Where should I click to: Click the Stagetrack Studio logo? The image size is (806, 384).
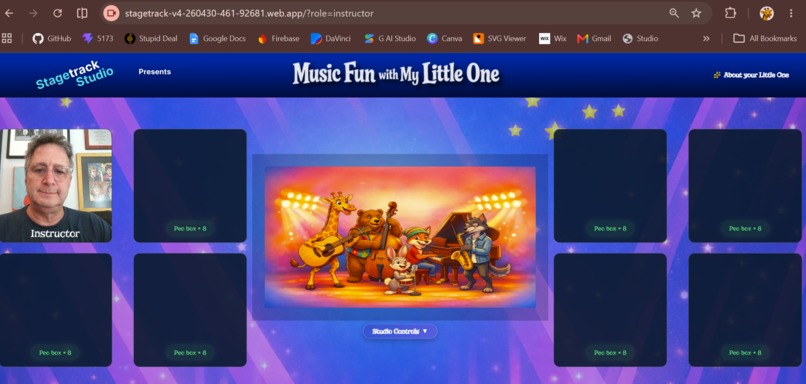tap(75, 75)
